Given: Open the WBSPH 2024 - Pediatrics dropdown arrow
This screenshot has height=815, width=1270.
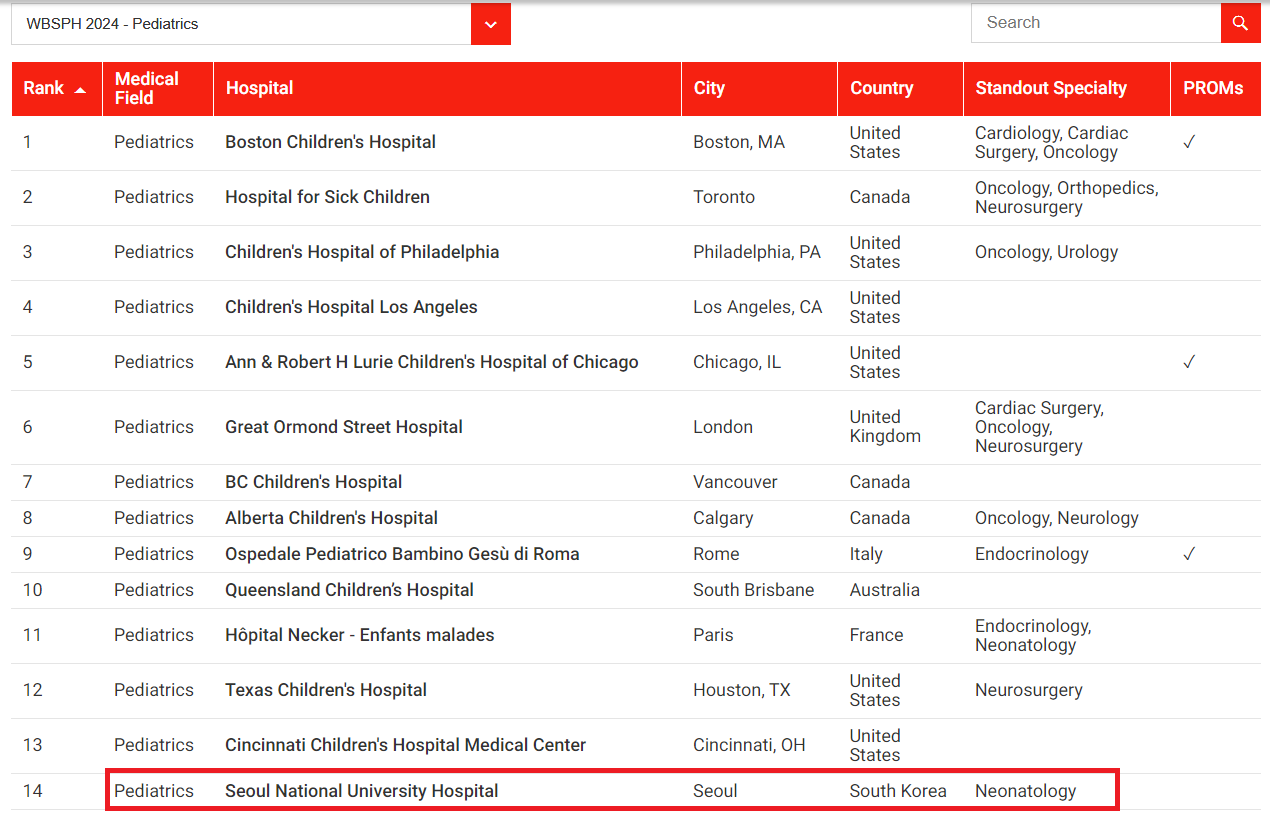Looking at the screenshot, I should click(491, 24).
